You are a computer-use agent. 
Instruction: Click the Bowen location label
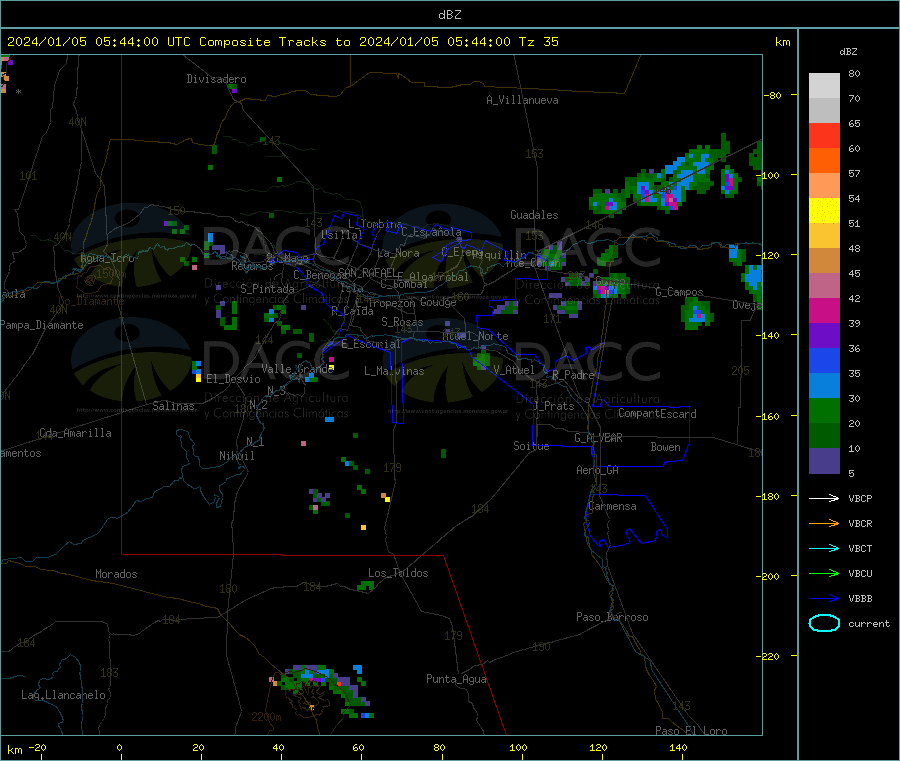[666, 447]
